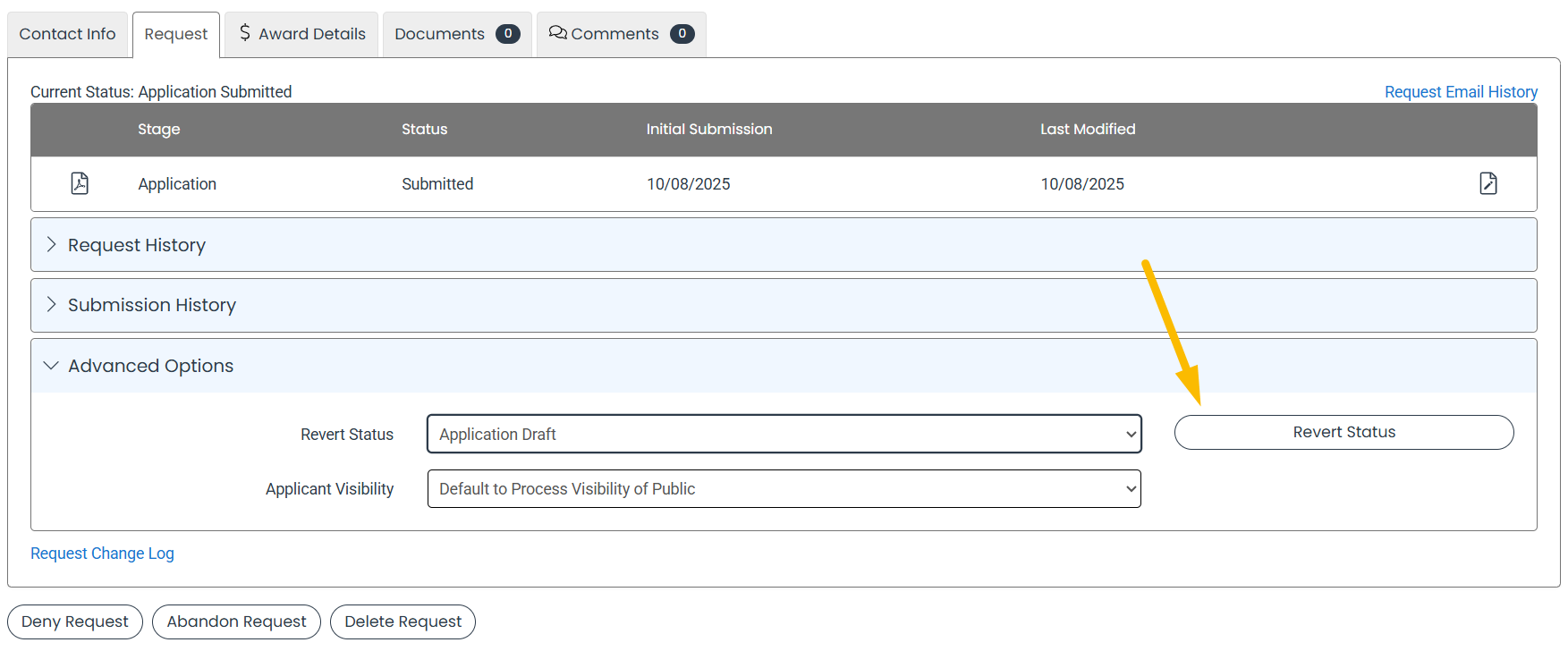1568x651 pixels.
Task: Click the Revert Status field label
Action: tap(347, 435)
